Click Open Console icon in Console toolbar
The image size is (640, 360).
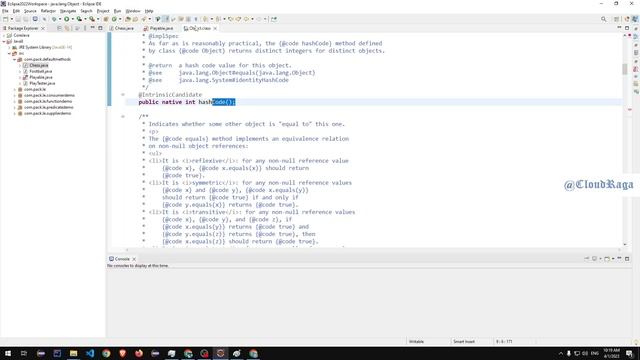point(607,259)
